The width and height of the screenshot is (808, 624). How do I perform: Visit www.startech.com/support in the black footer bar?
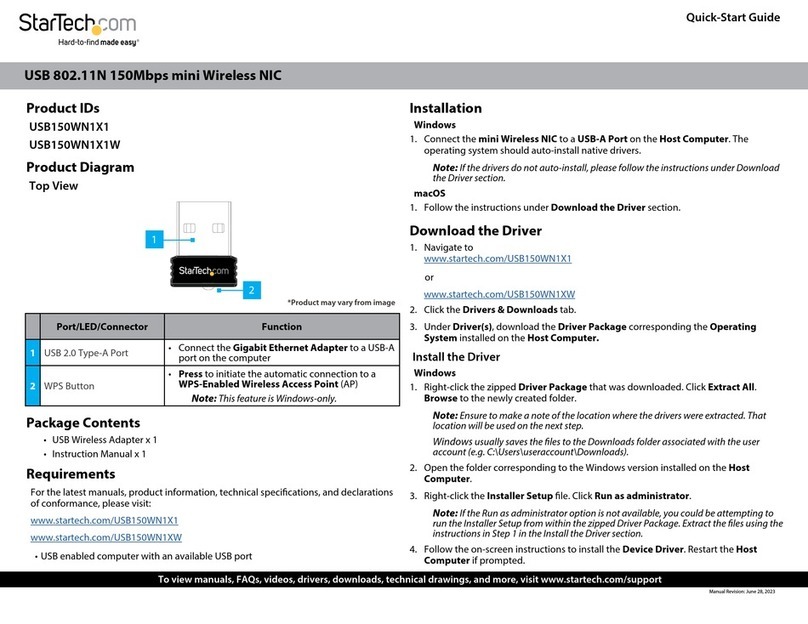click(601, 579)
